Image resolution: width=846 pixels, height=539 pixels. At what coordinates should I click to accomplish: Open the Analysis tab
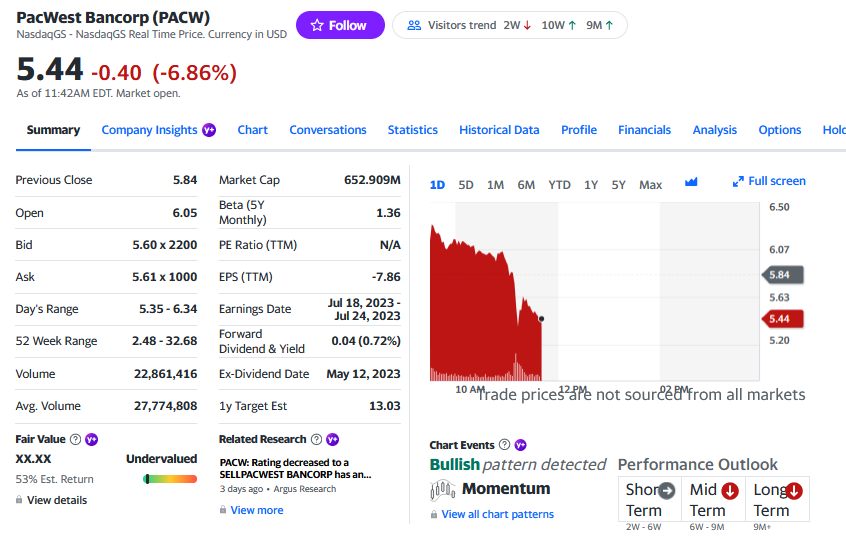714,130
